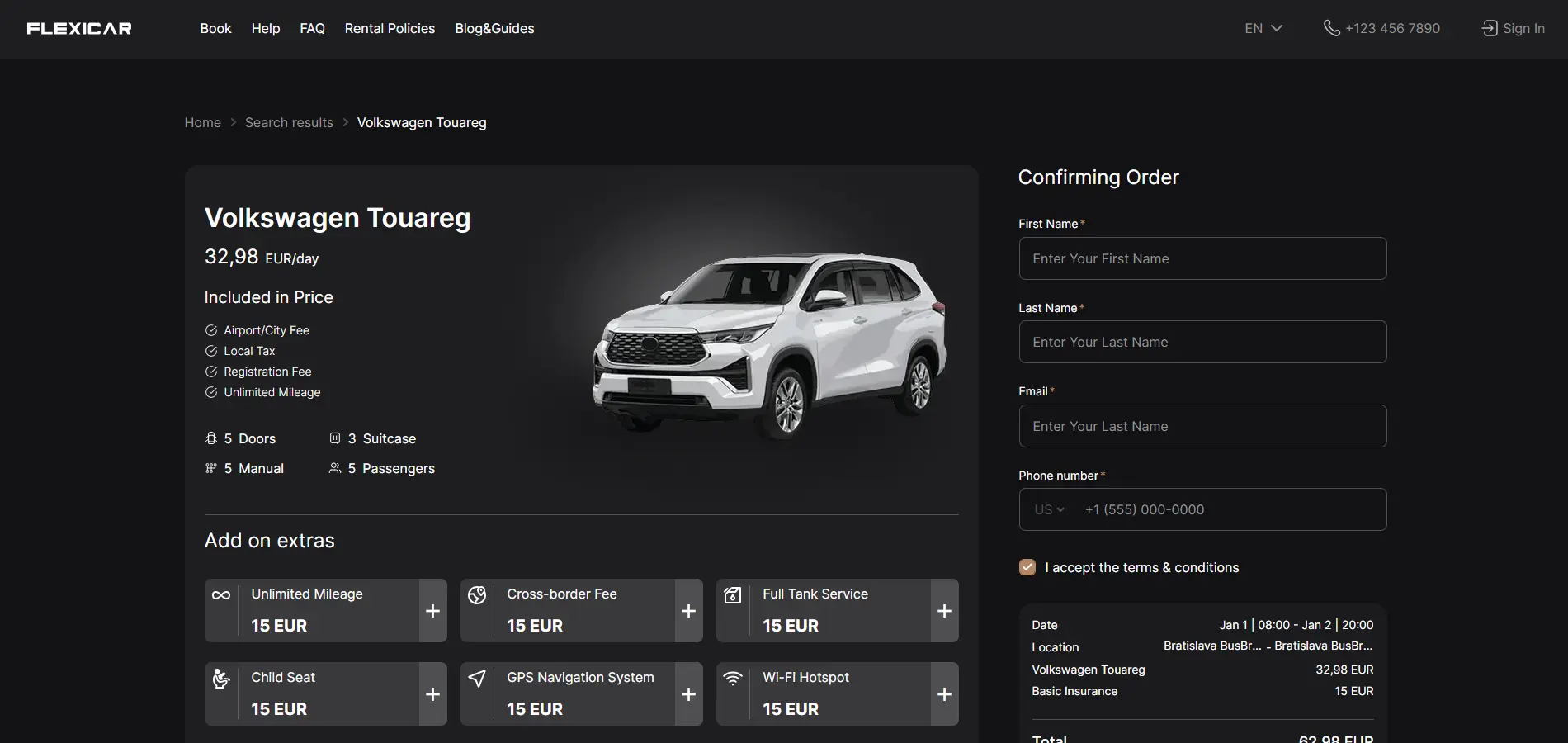Click the 5 Doors car icon
The height and width of the screenshot is (743, 1568).
coord(211,438)
